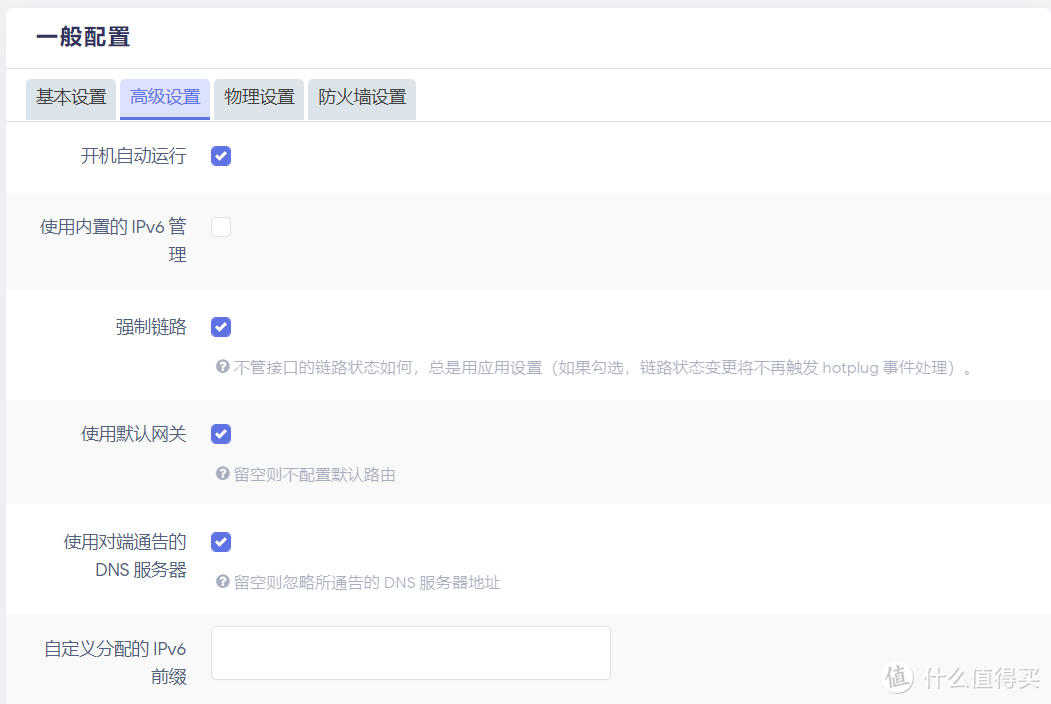This screenshot has width=1051, height=704.
Task: Click the help icon next to 强制链路
Action: [x=221, y=367]
